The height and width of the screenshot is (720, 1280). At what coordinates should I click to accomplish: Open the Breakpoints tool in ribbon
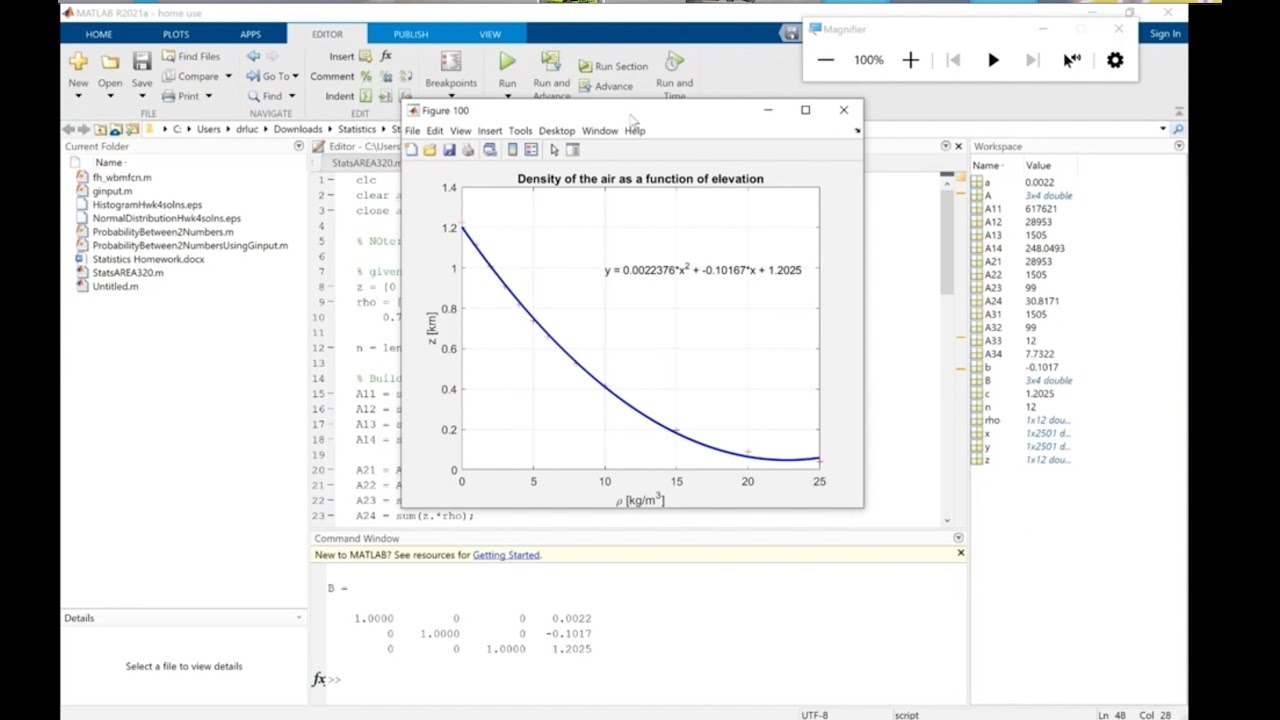[x=451, y=70]
